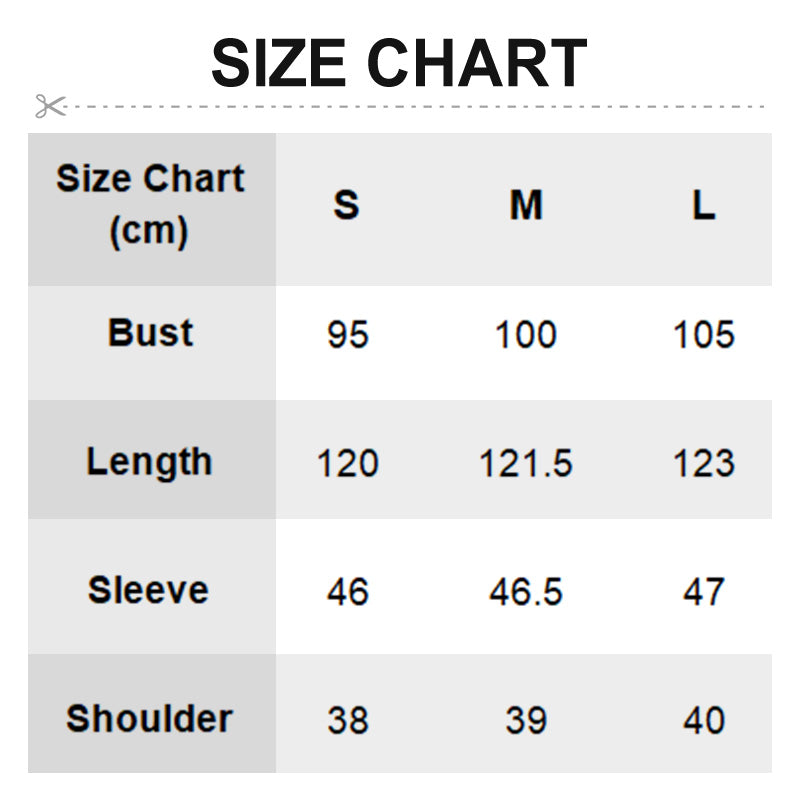Viewport: 800px width, 800px height.
Task: Click the Bust row label
Action: tap(150, 333)
